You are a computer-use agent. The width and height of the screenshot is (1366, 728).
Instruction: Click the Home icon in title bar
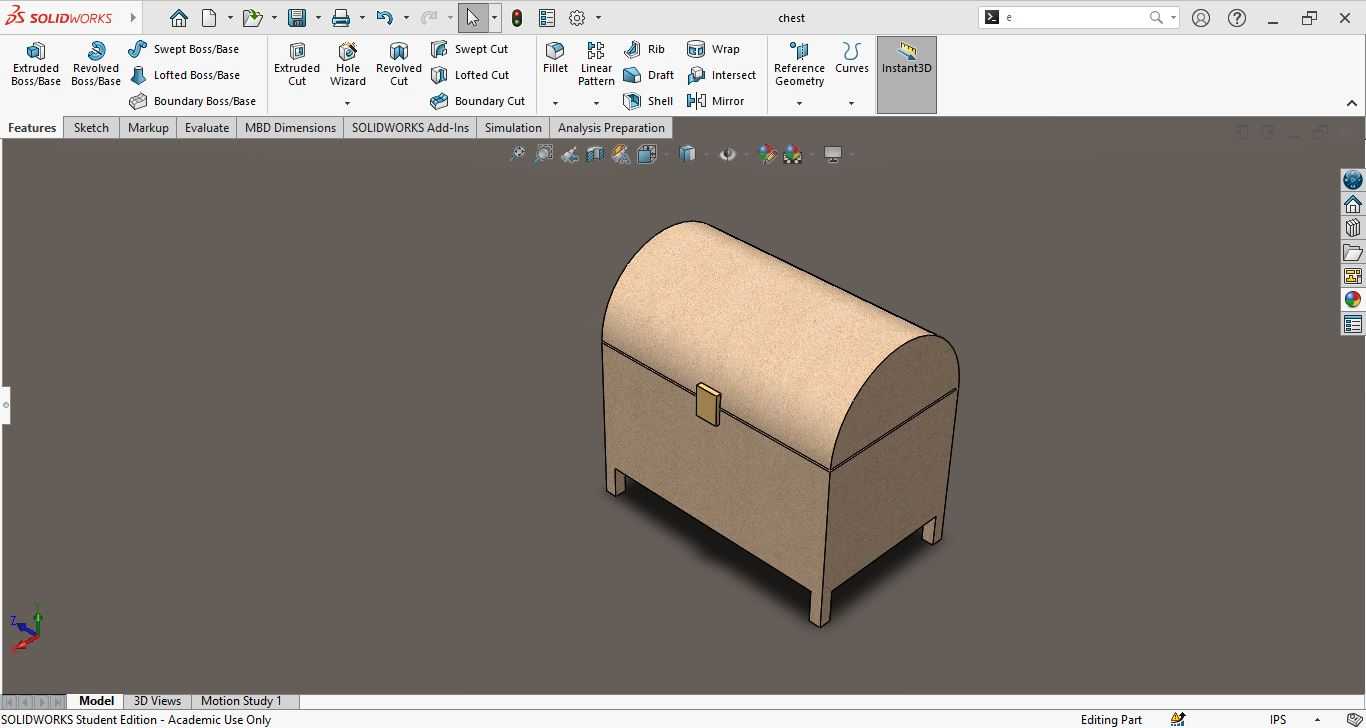(179, 18)
